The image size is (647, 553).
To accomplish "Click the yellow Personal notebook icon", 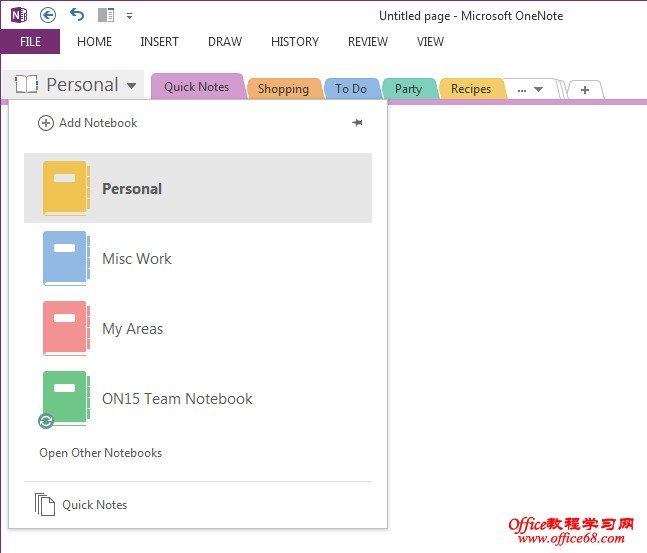I will tap(66, 188).
